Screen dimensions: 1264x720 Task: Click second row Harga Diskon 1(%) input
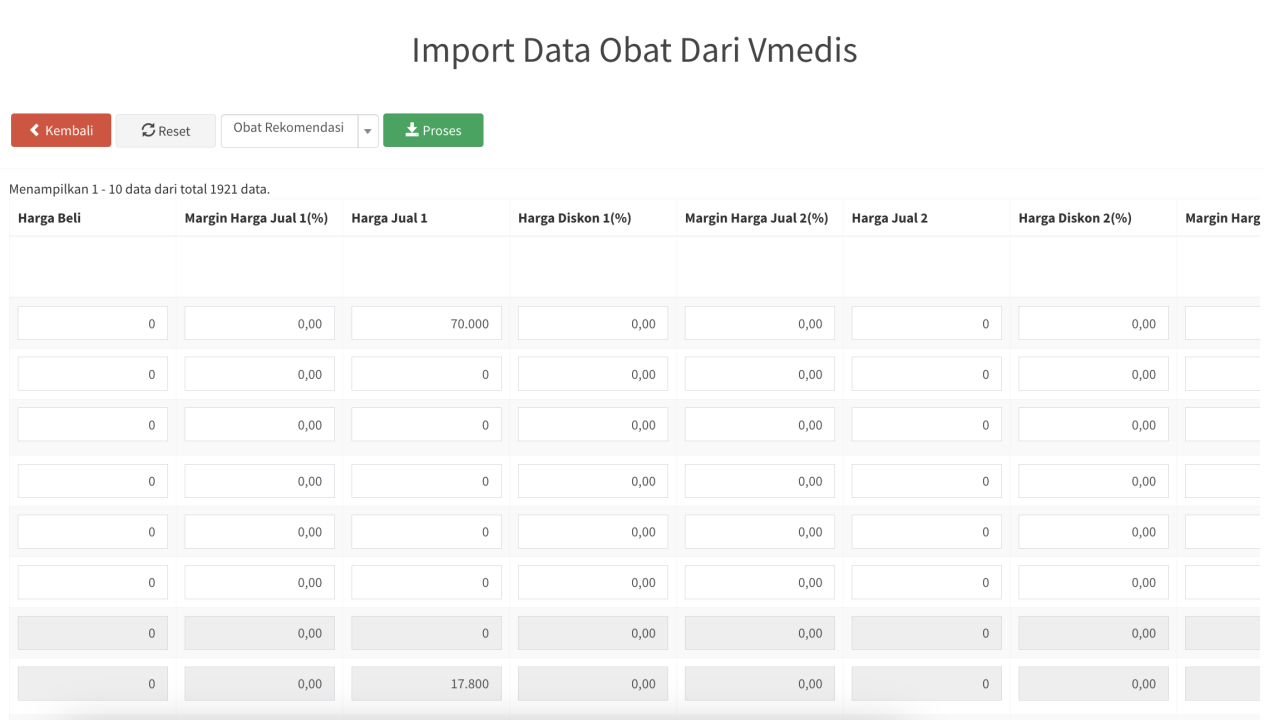click(x=593, y=374)
